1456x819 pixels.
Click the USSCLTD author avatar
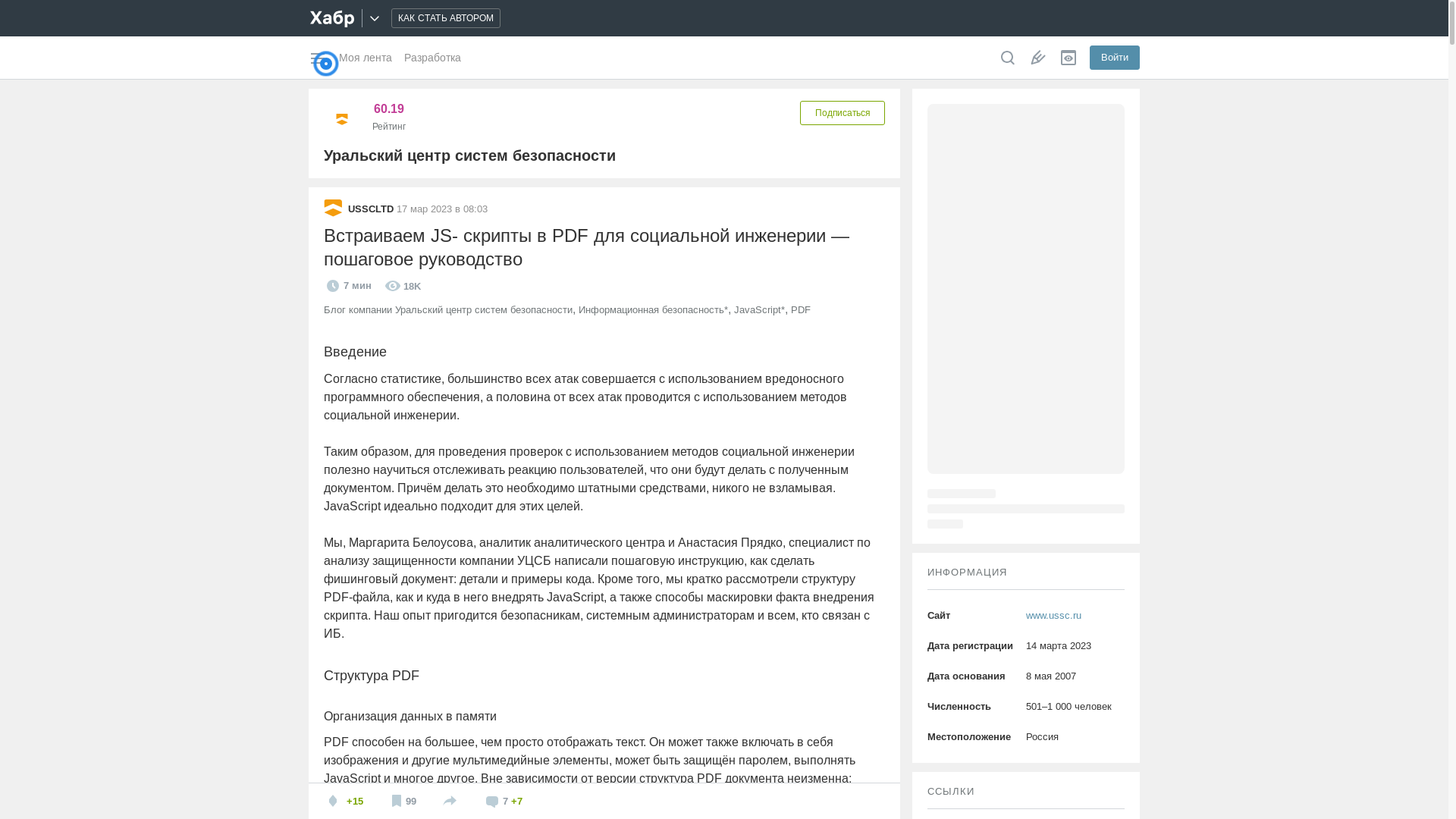(x=333, y=209)
